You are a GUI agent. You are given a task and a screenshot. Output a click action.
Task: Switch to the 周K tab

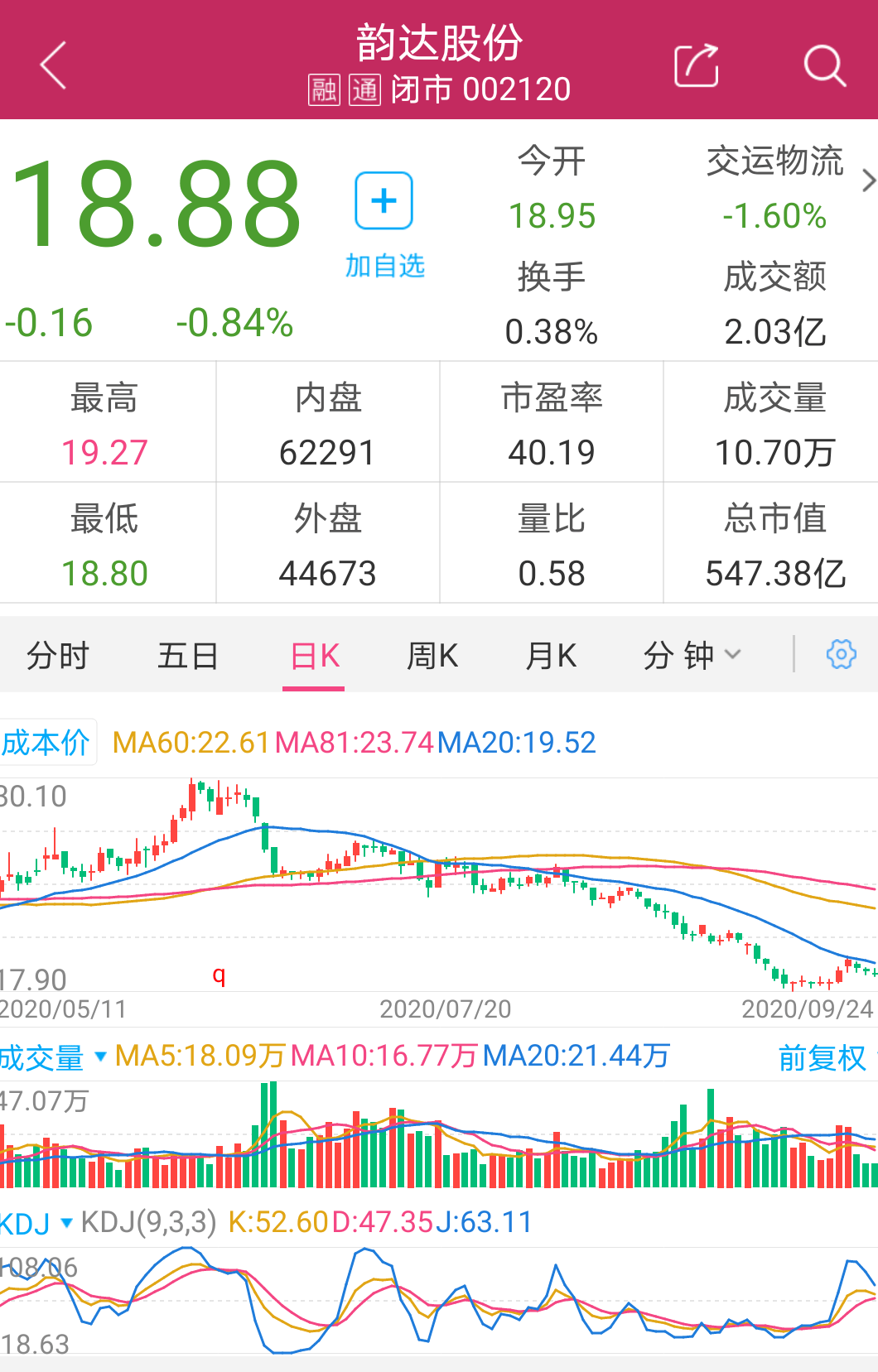pos(432,655)
